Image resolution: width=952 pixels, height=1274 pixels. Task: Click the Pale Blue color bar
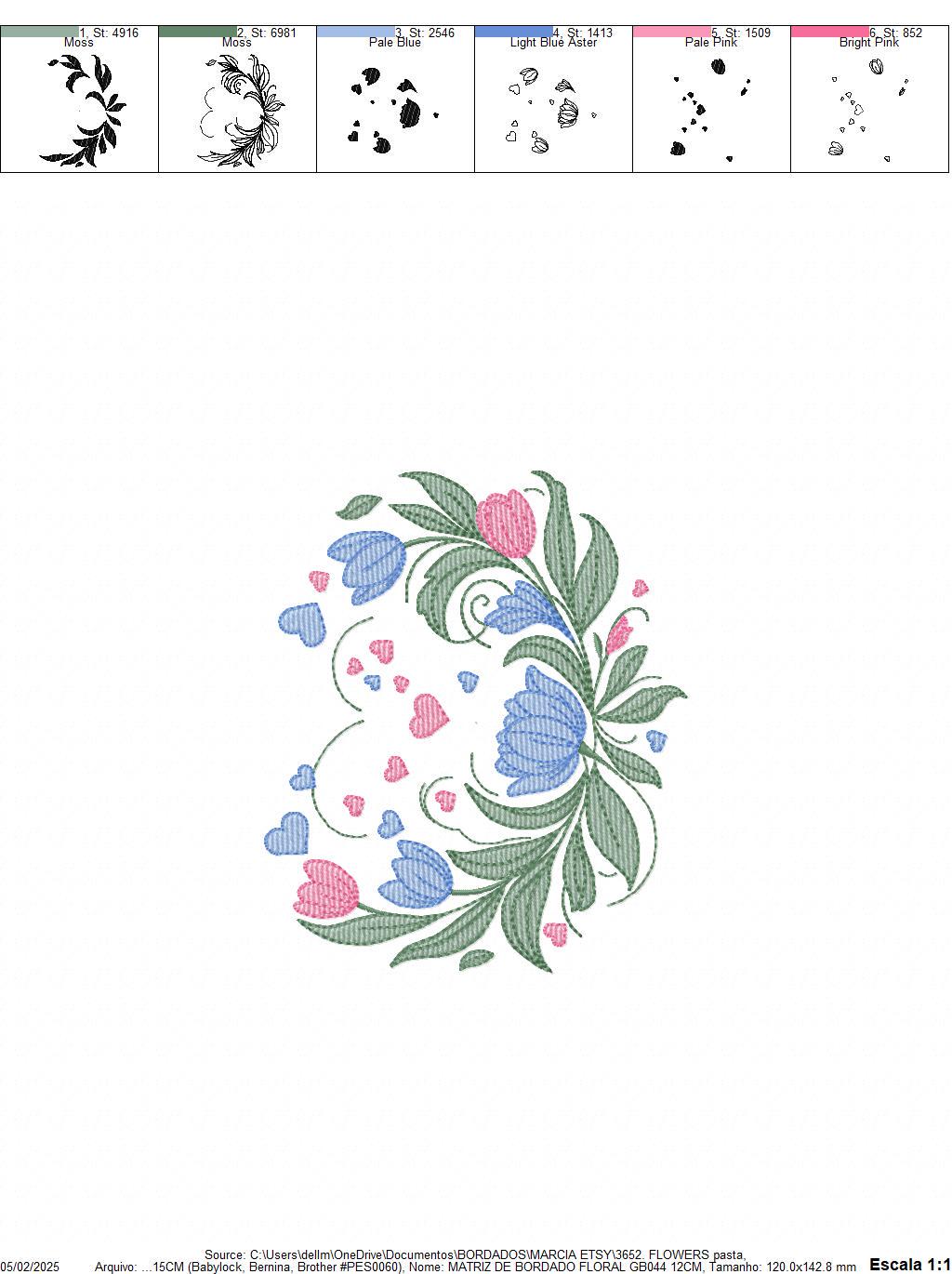(353, 31)
